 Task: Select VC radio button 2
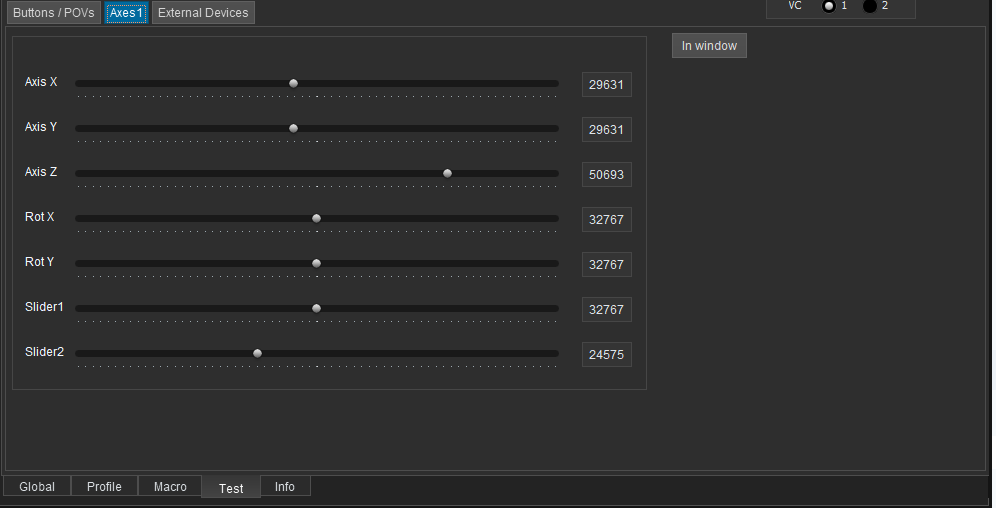pyautogui.click(x=870, y=6)
